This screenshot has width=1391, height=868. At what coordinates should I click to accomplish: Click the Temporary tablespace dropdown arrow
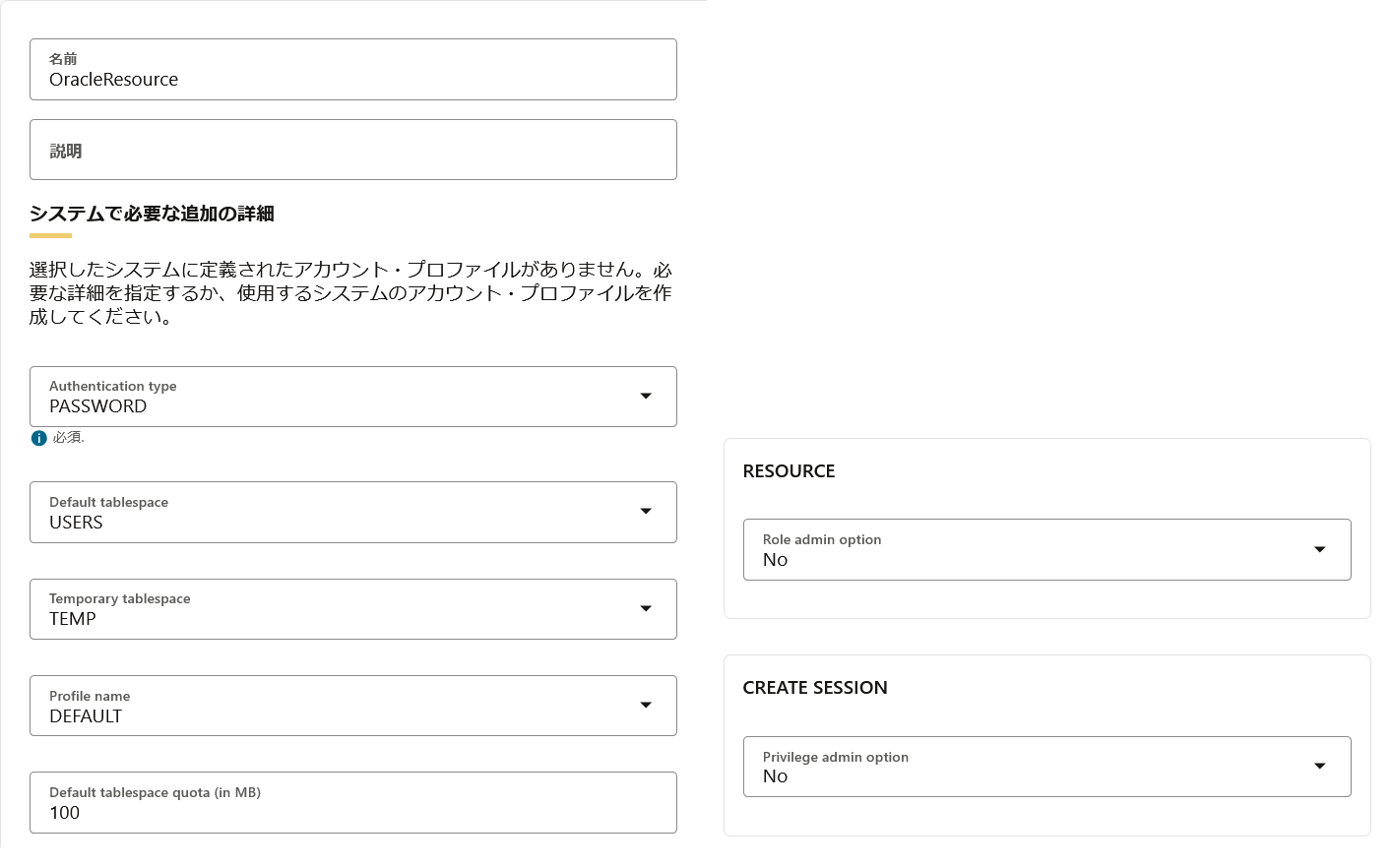tap(646, 608)
